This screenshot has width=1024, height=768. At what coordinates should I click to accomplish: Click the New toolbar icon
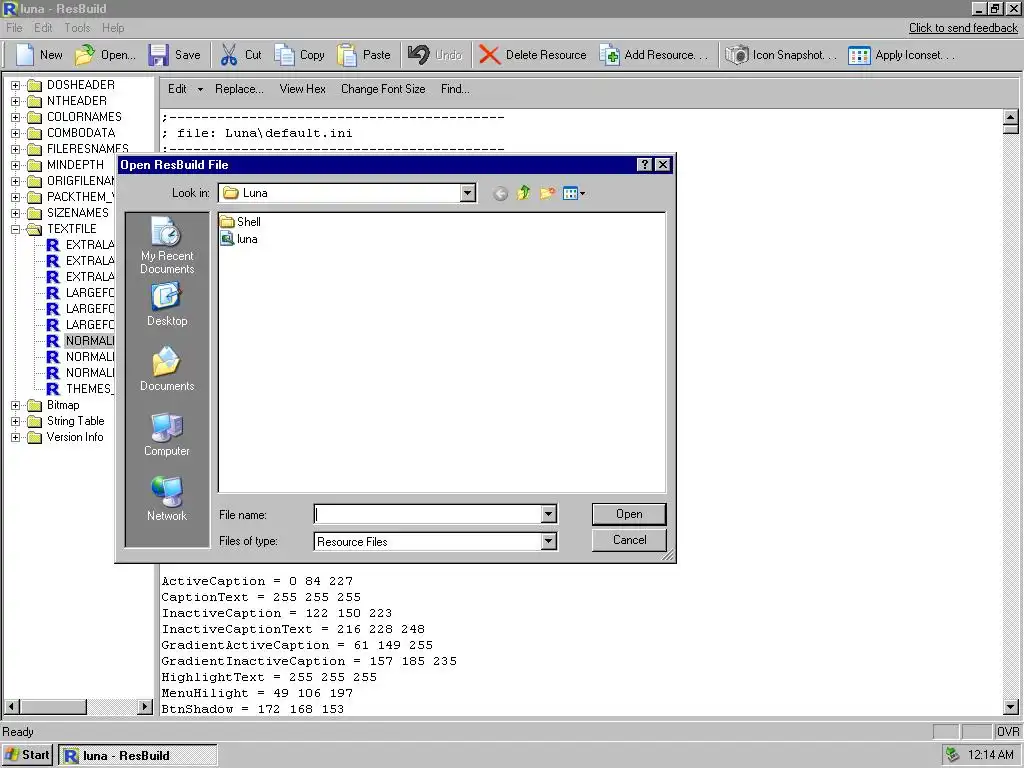tap(25, 55)
